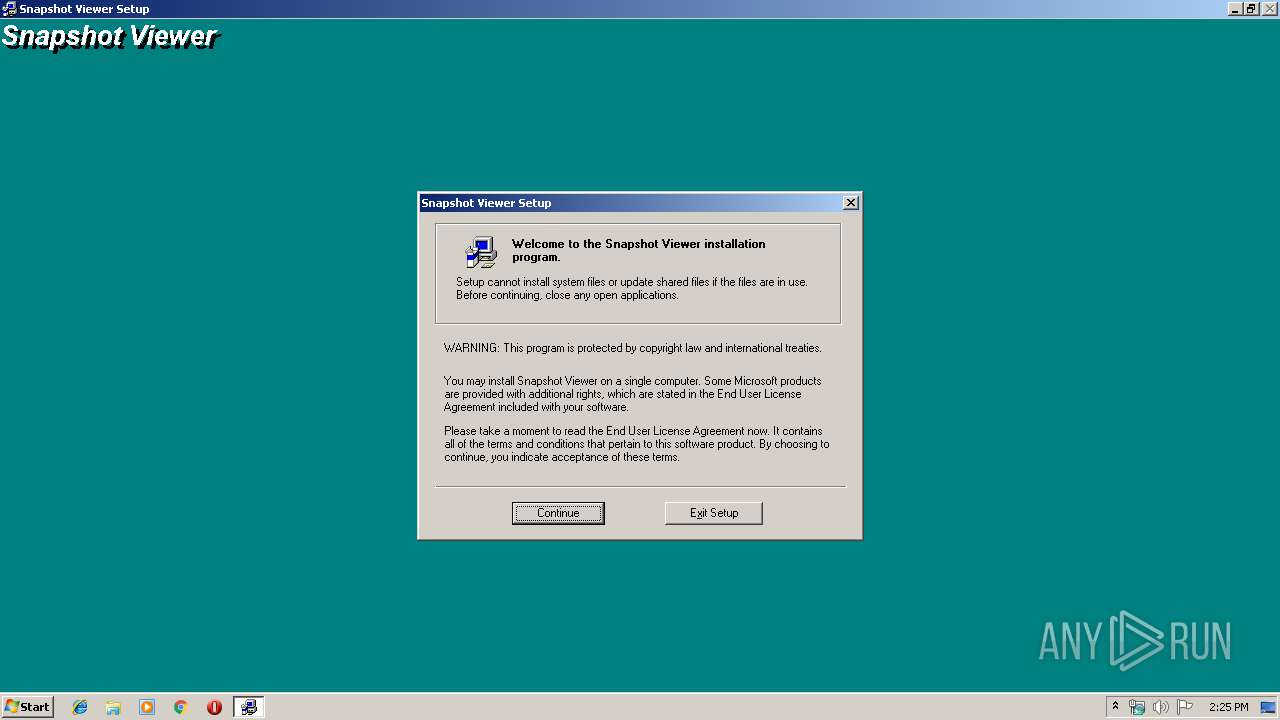Close the main Snapshot Viewer Setup window

point(1269,8)
